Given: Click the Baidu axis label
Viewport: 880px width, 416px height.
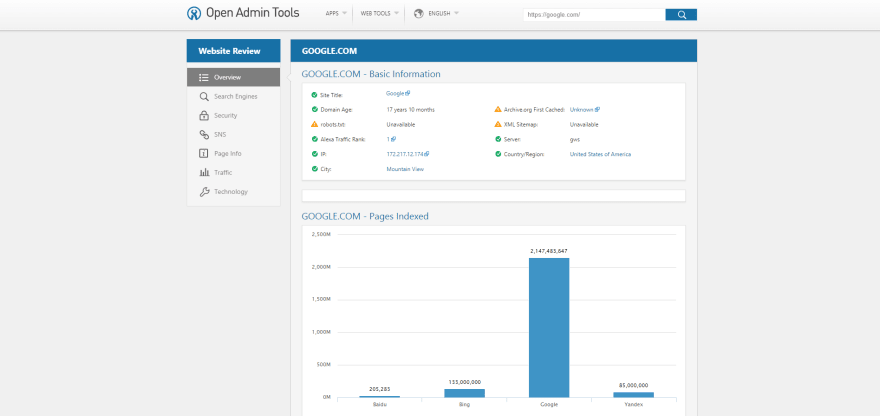Looking at the screenshot, I should coord(380,404).
